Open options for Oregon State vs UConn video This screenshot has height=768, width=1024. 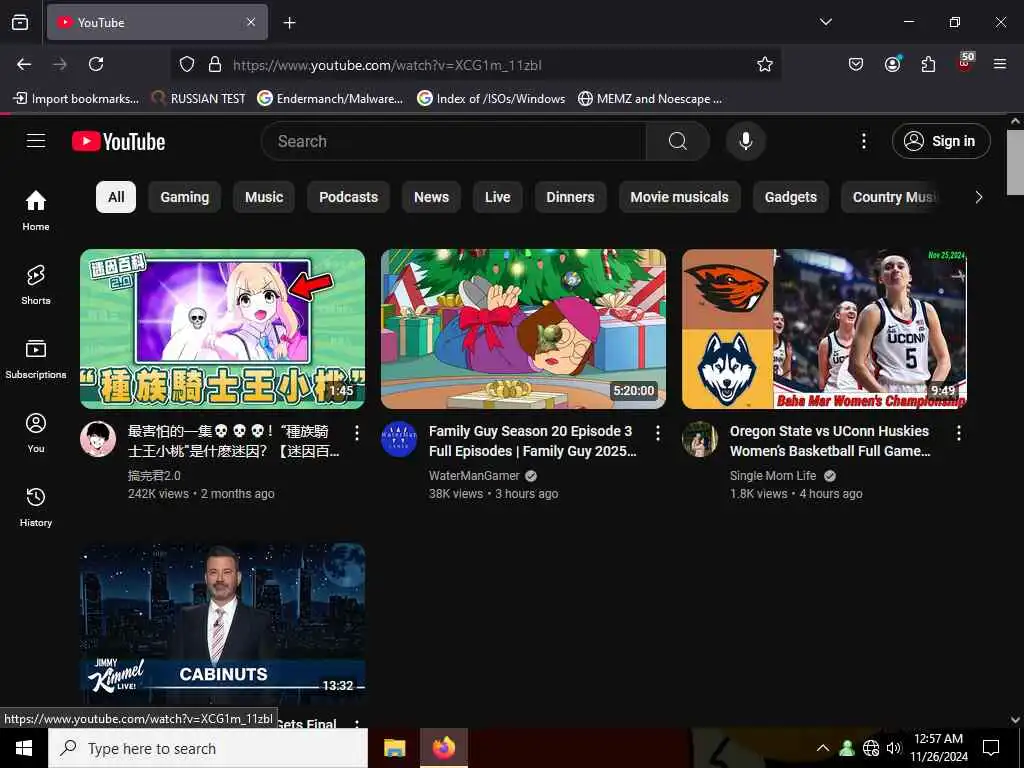[959, 432]
